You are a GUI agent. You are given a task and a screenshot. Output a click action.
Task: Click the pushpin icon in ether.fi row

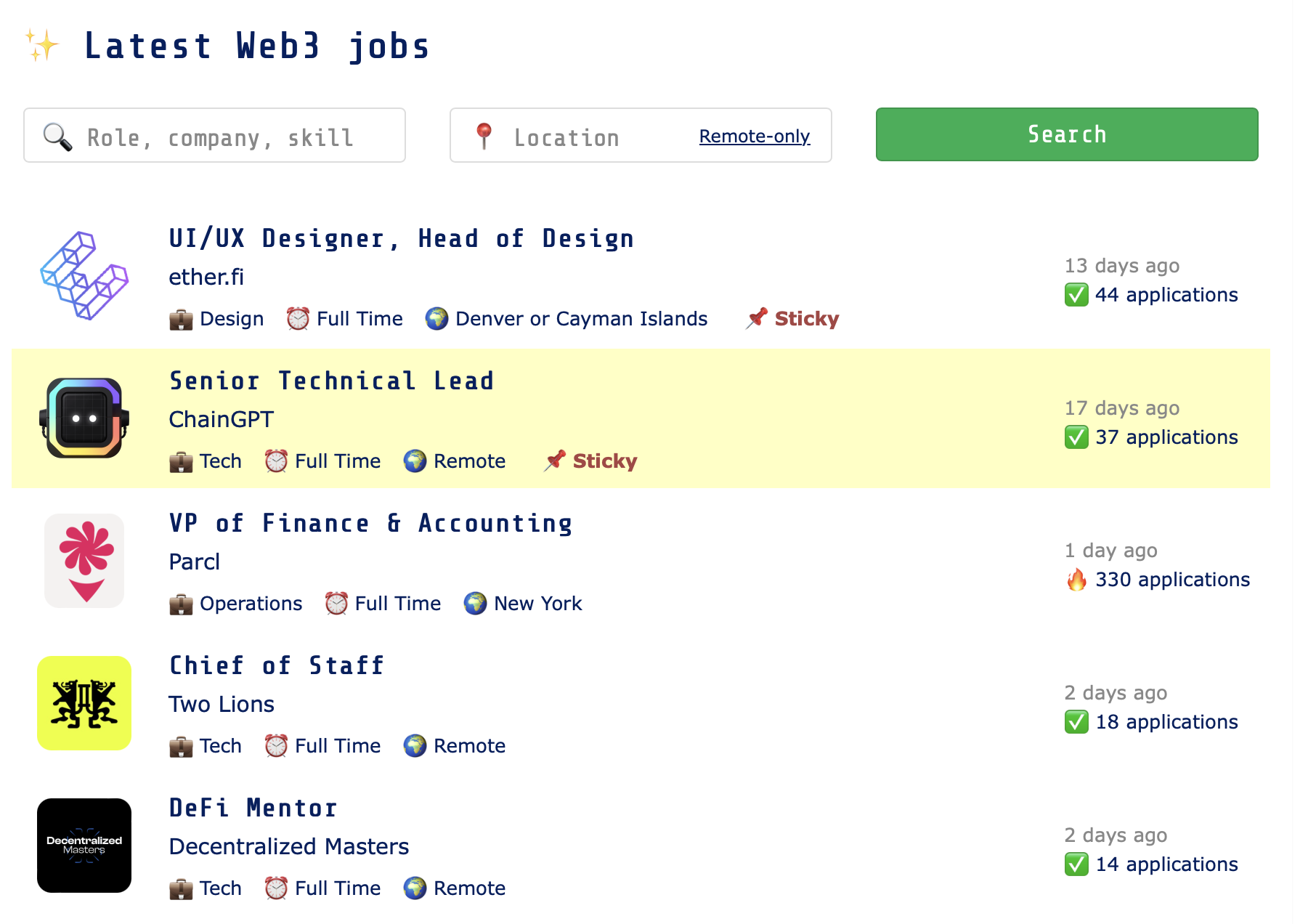pyautogui.click(x=757, y=318)
